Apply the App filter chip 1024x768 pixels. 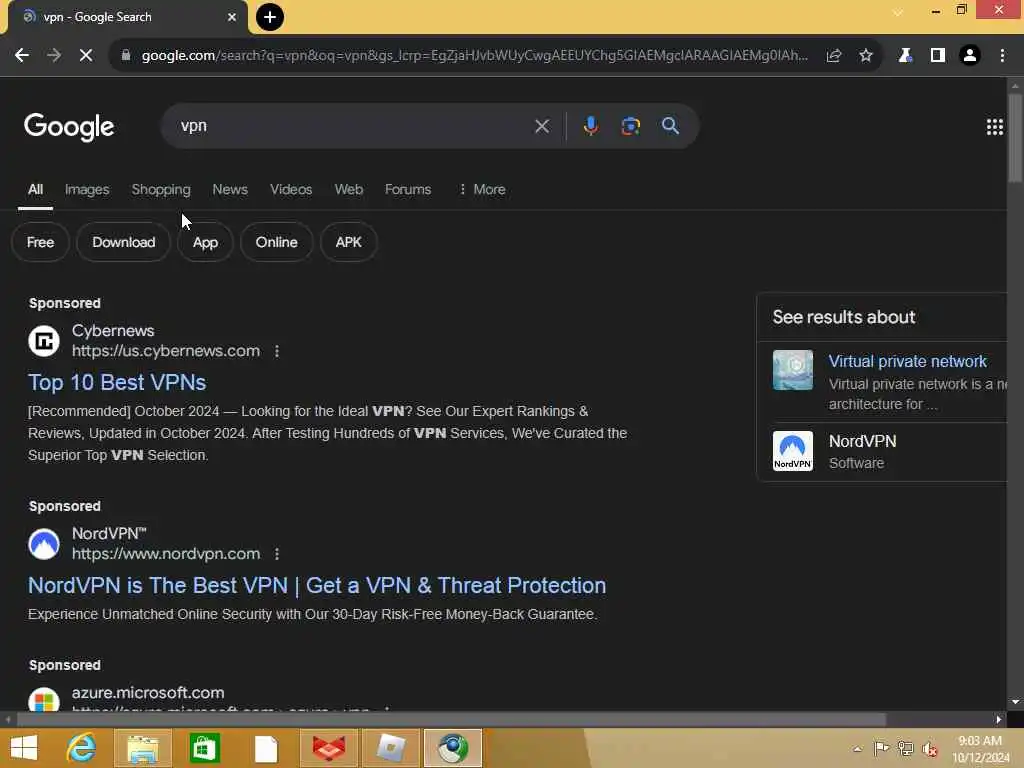(205, 242)
